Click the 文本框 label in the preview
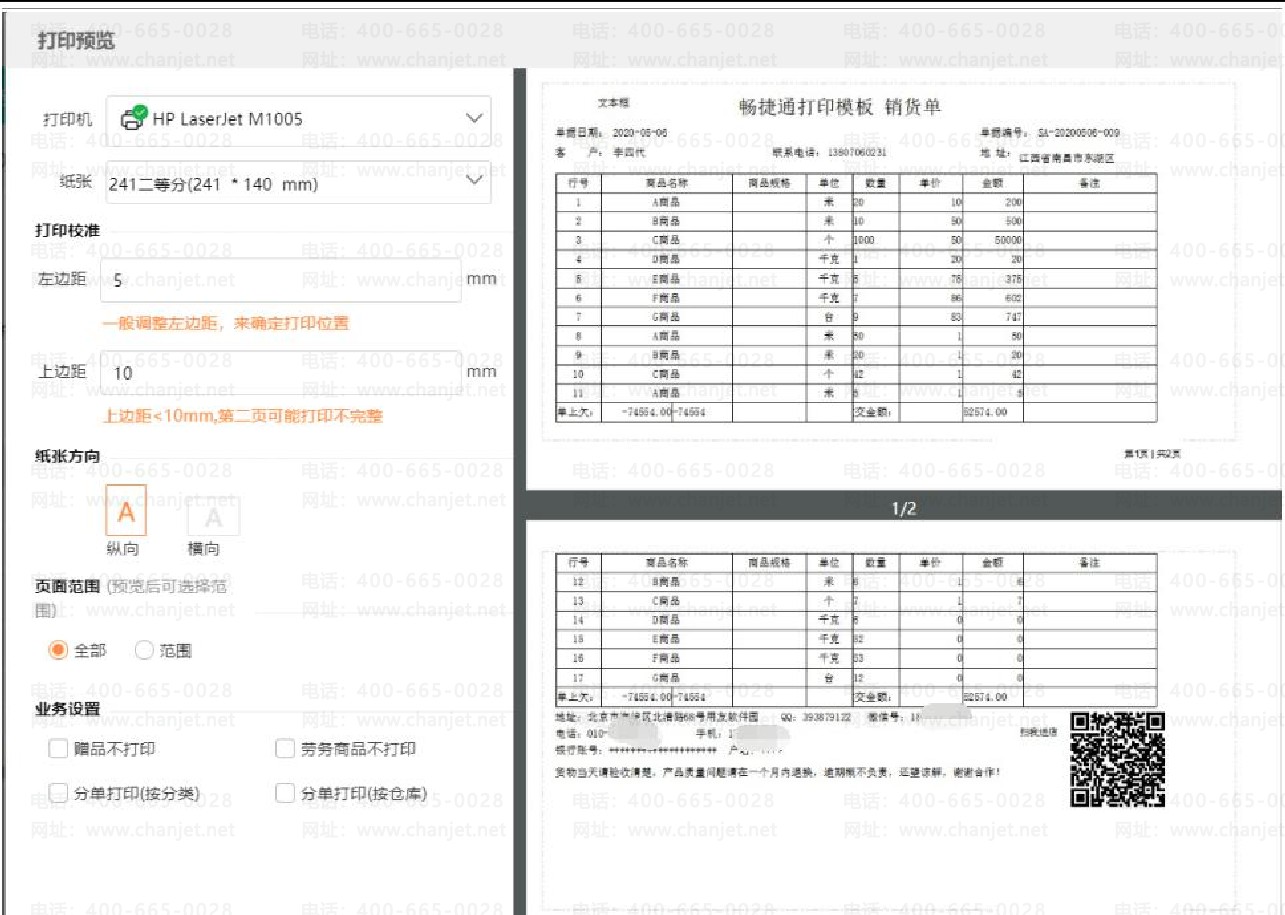The height and width of the screenshot is (915, 1285). pos(613,103)
